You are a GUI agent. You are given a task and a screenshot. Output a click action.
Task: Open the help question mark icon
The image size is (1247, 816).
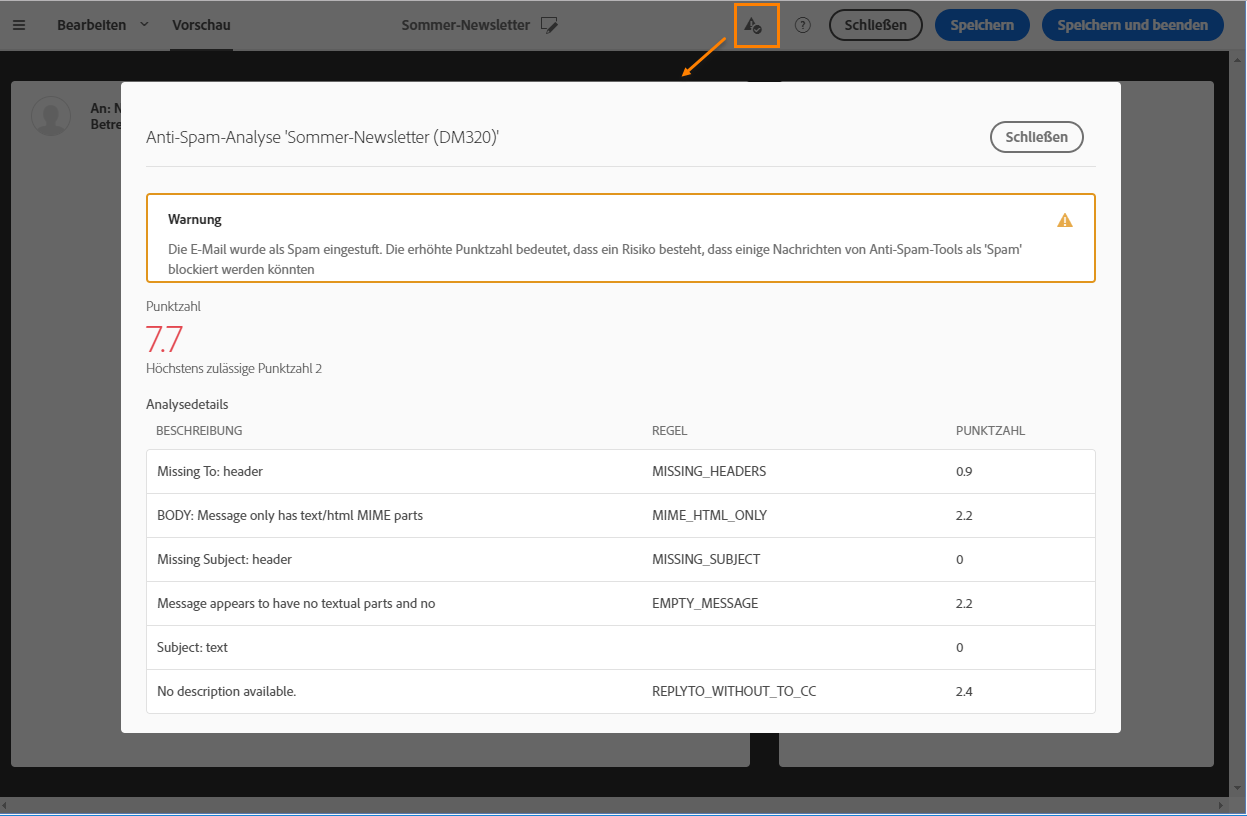[x=802, y=26]
